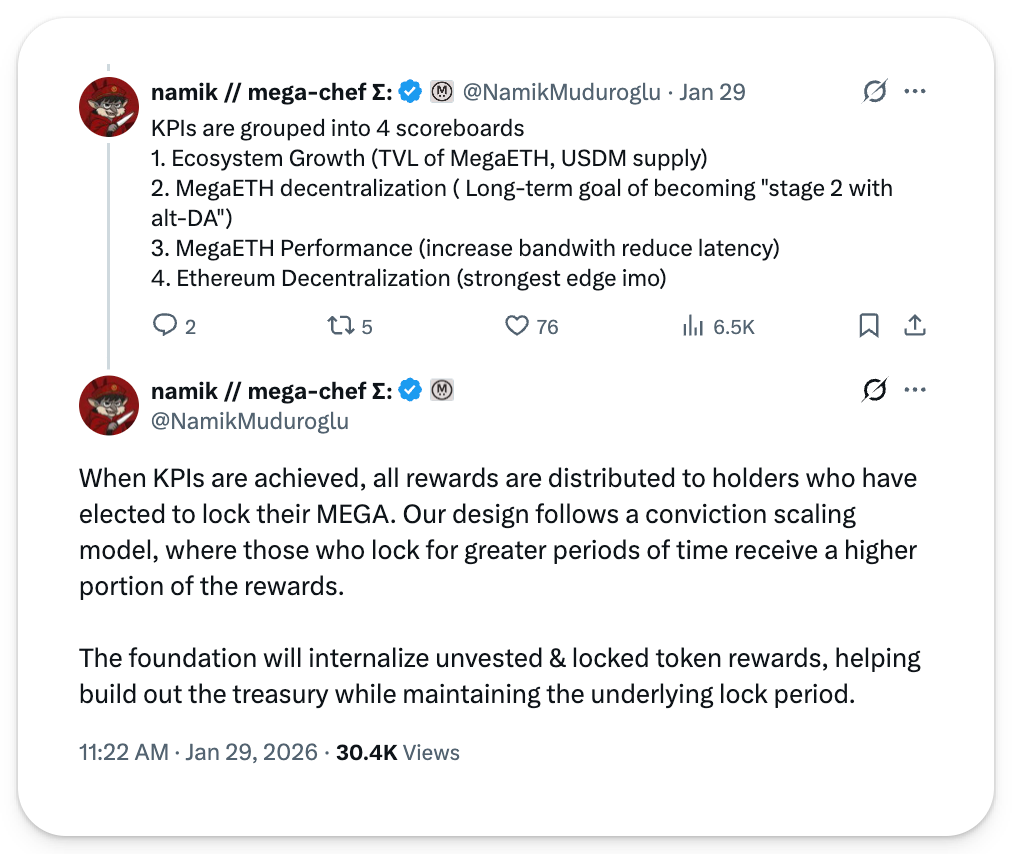Like the tweet with 76 likes
Screen dimensions: 1012x854
(x=517, y=326)
